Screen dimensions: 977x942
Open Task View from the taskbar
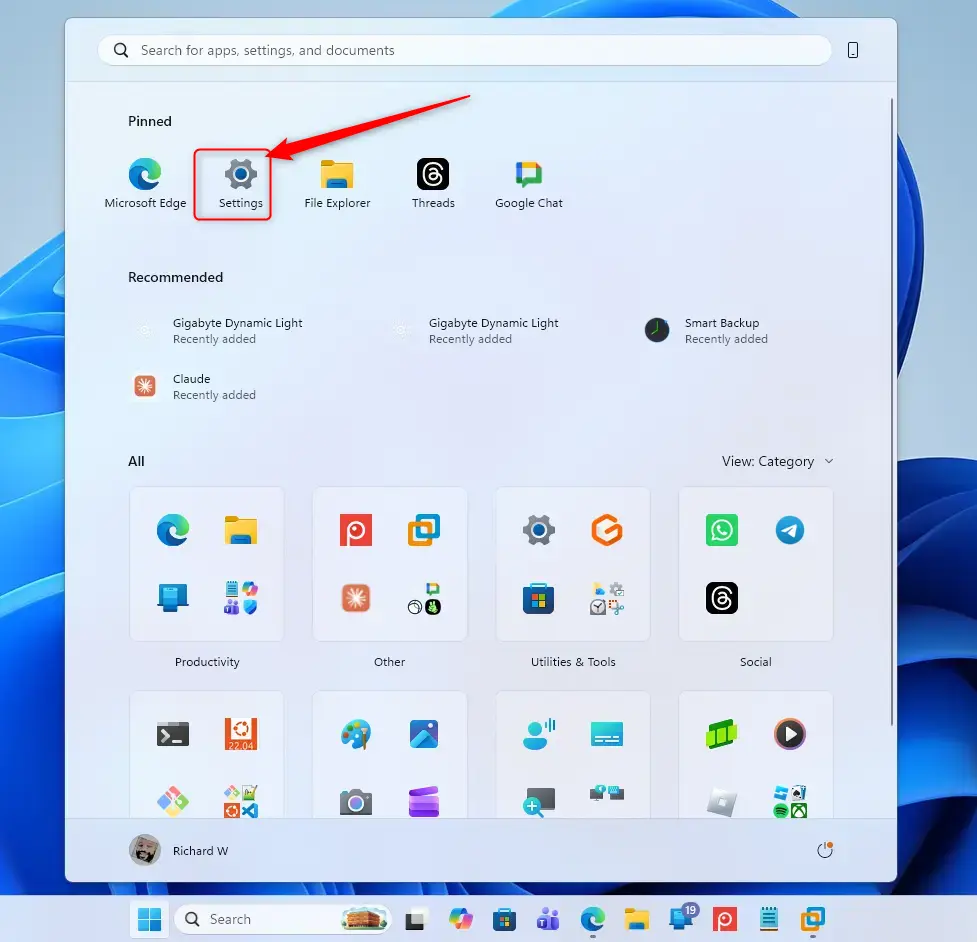[415, 920]
